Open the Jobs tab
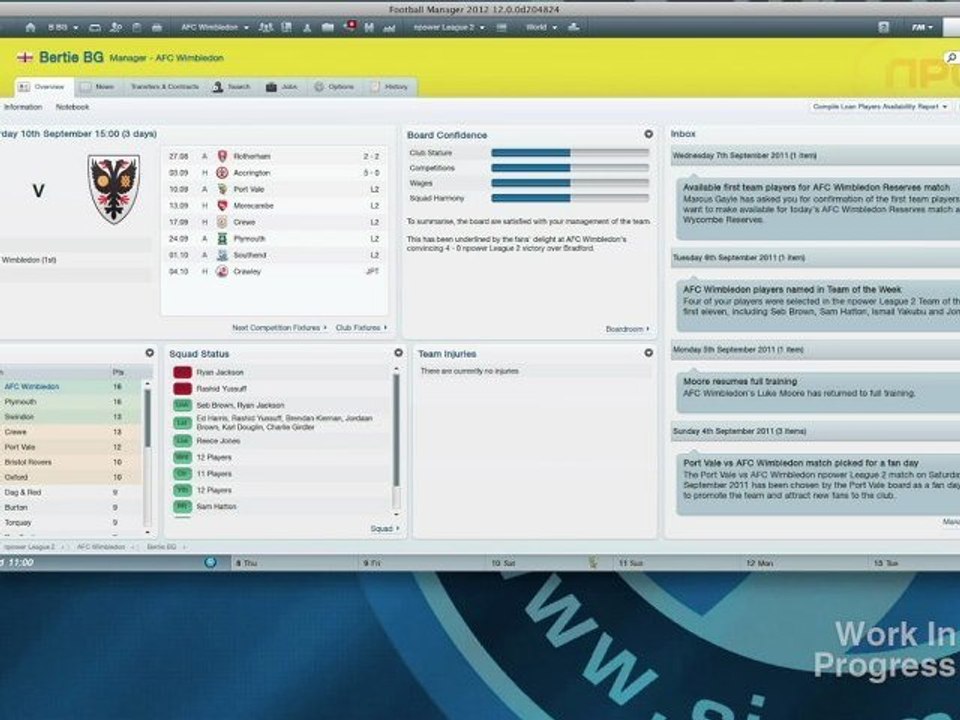Viewport: 960px width, 720px height. pyautogui.click(x=282, y=87)
